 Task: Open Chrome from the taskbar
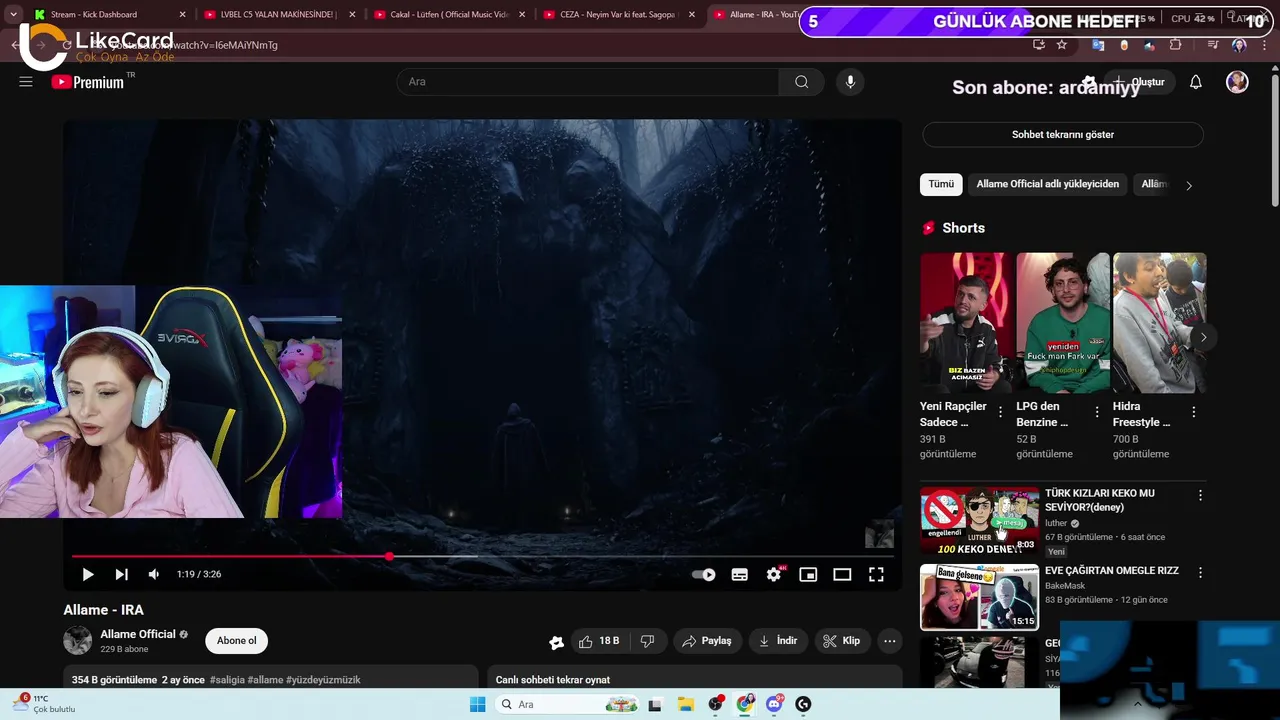744,704
